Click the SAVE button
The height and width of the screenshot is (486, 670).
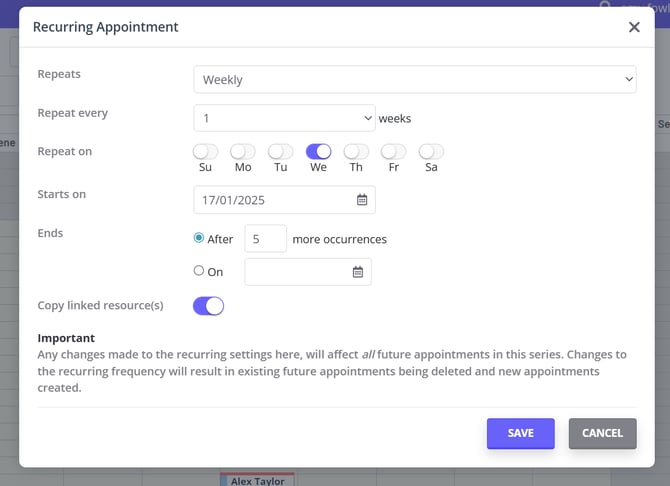[520, 433]
